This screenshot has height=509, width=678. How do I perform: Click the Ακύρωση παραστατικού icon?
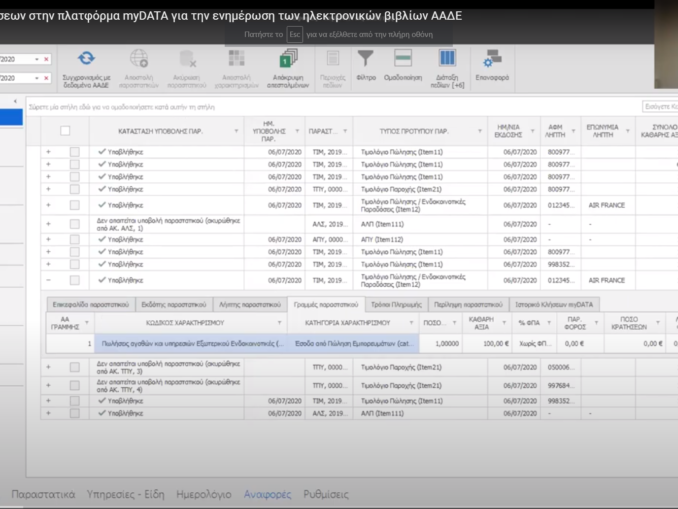click(x=188, y=60)
